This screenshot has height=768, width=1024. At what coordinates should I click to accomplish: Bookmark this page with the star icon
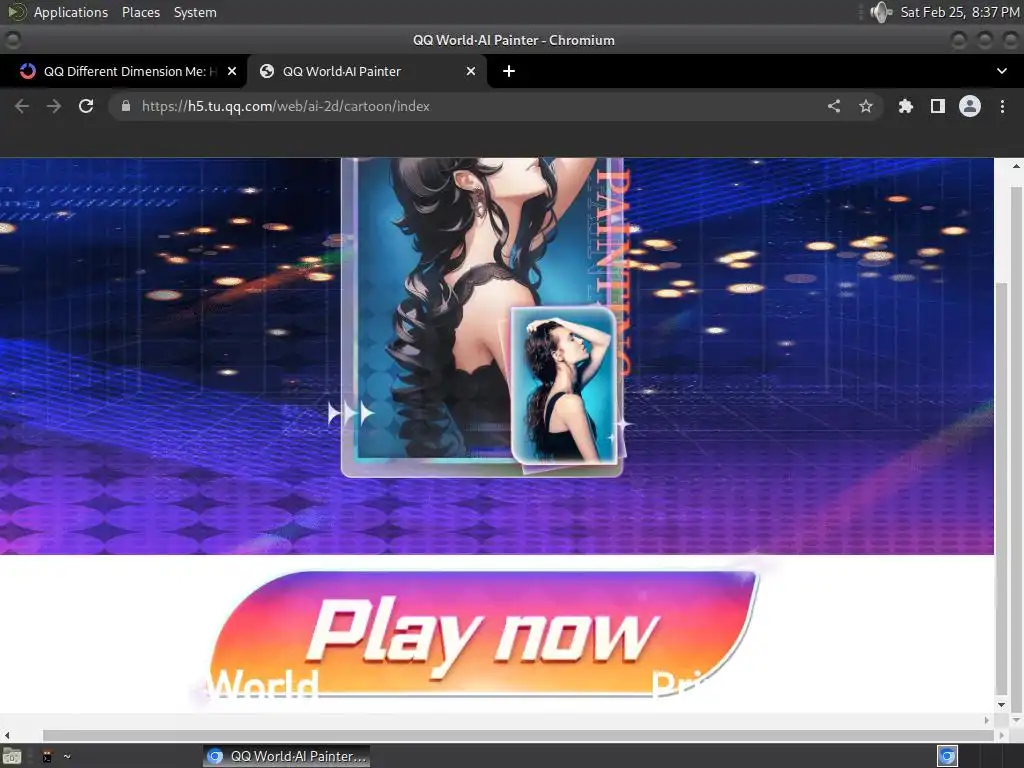[866, 106]
